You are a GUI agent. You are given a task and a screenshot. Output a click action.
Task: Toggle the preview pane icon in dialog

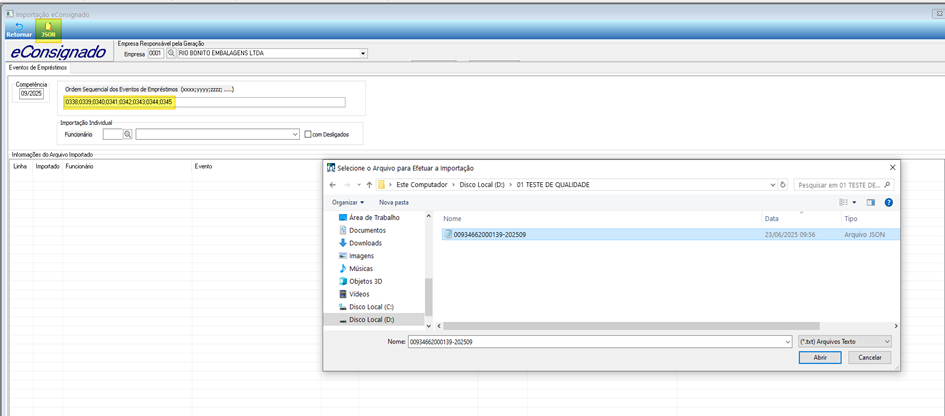click(870, 203)
